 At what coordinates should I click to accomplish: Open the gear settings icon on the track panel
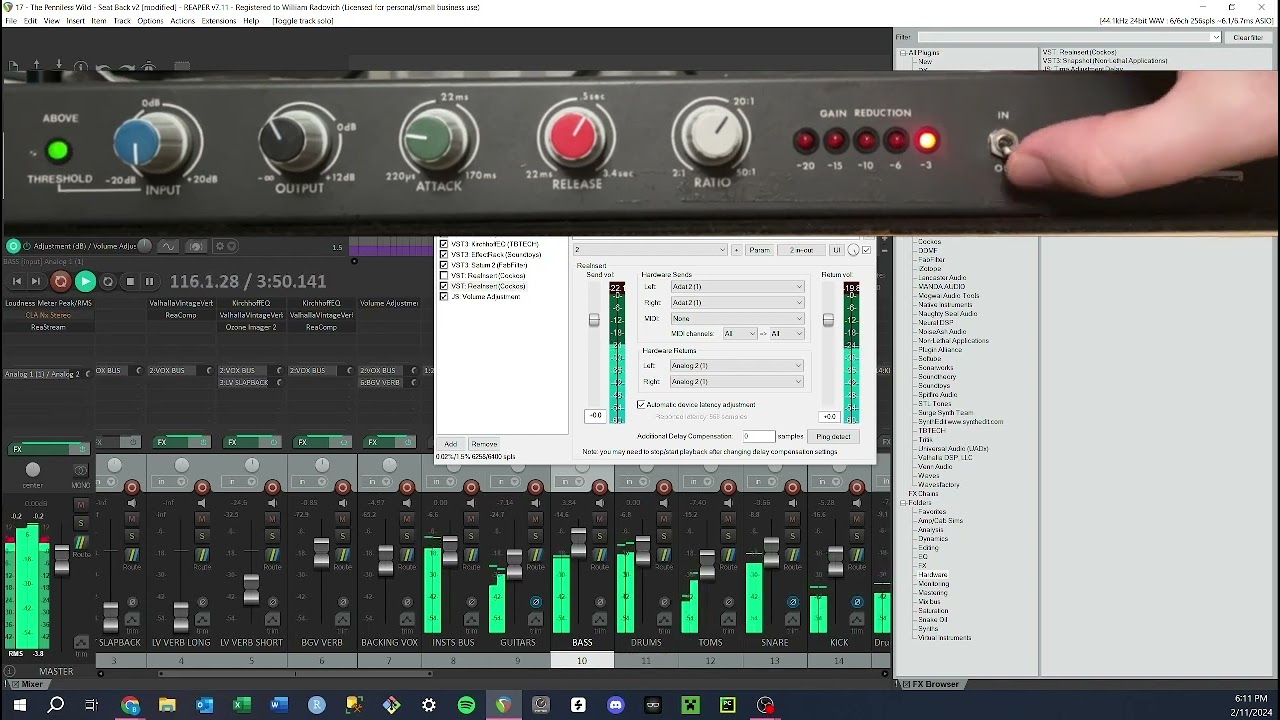(219, 246)
